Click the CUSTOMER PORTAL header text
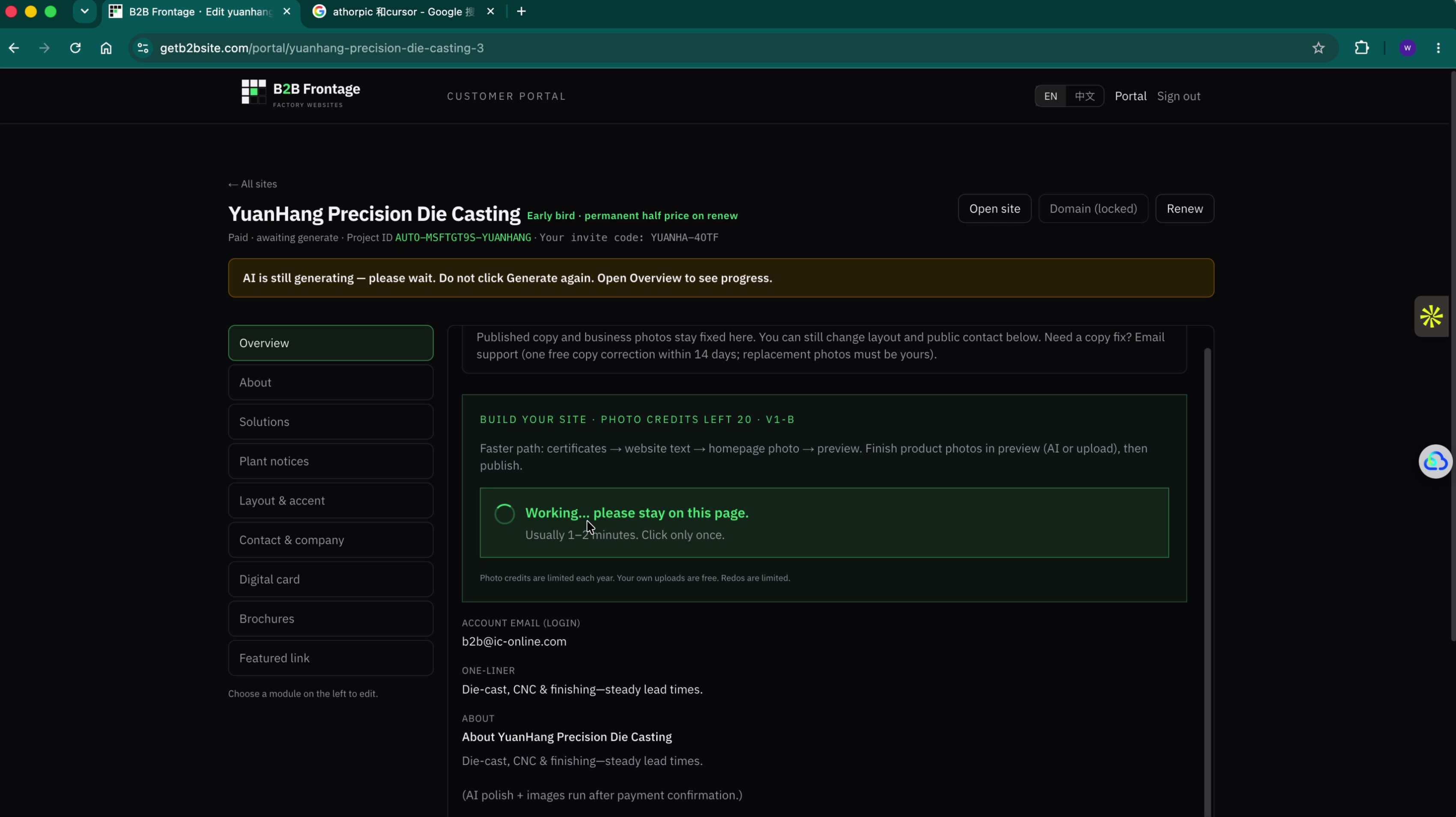Screen dimensions: 1456x817 (506, 96)
